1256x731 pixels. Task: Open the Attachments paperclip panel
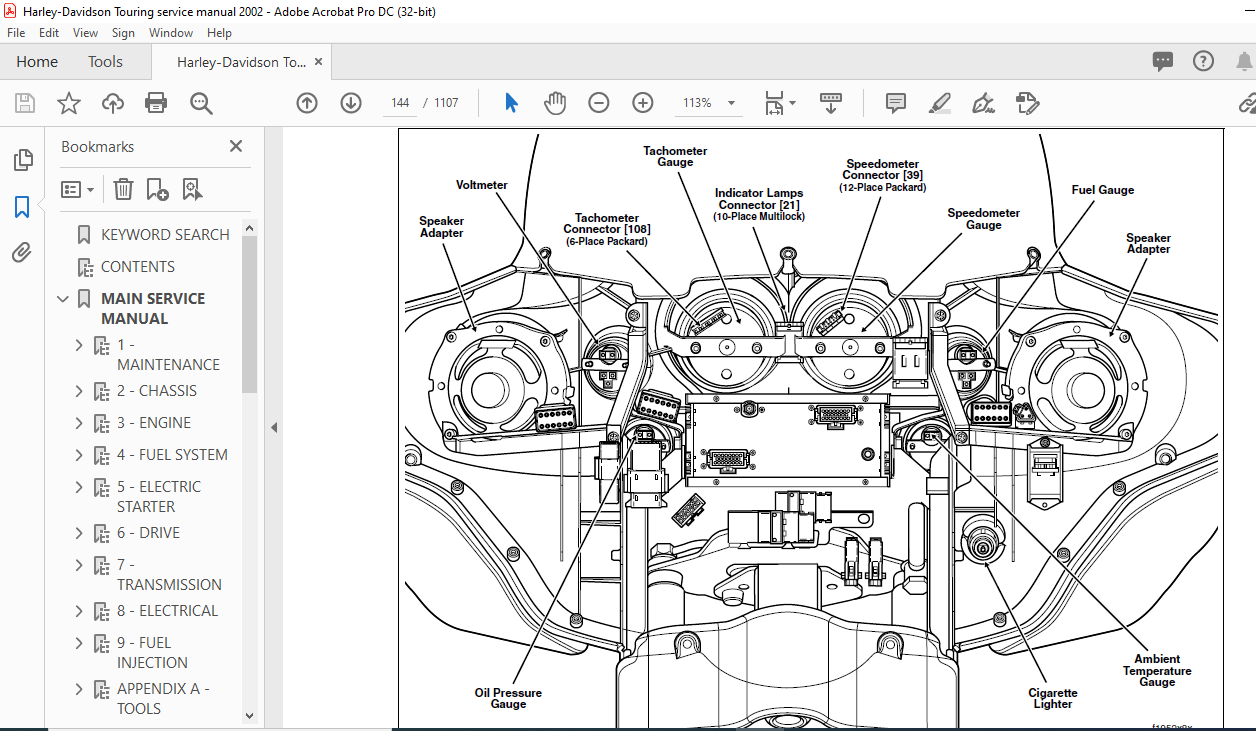[x=22, y=253]
